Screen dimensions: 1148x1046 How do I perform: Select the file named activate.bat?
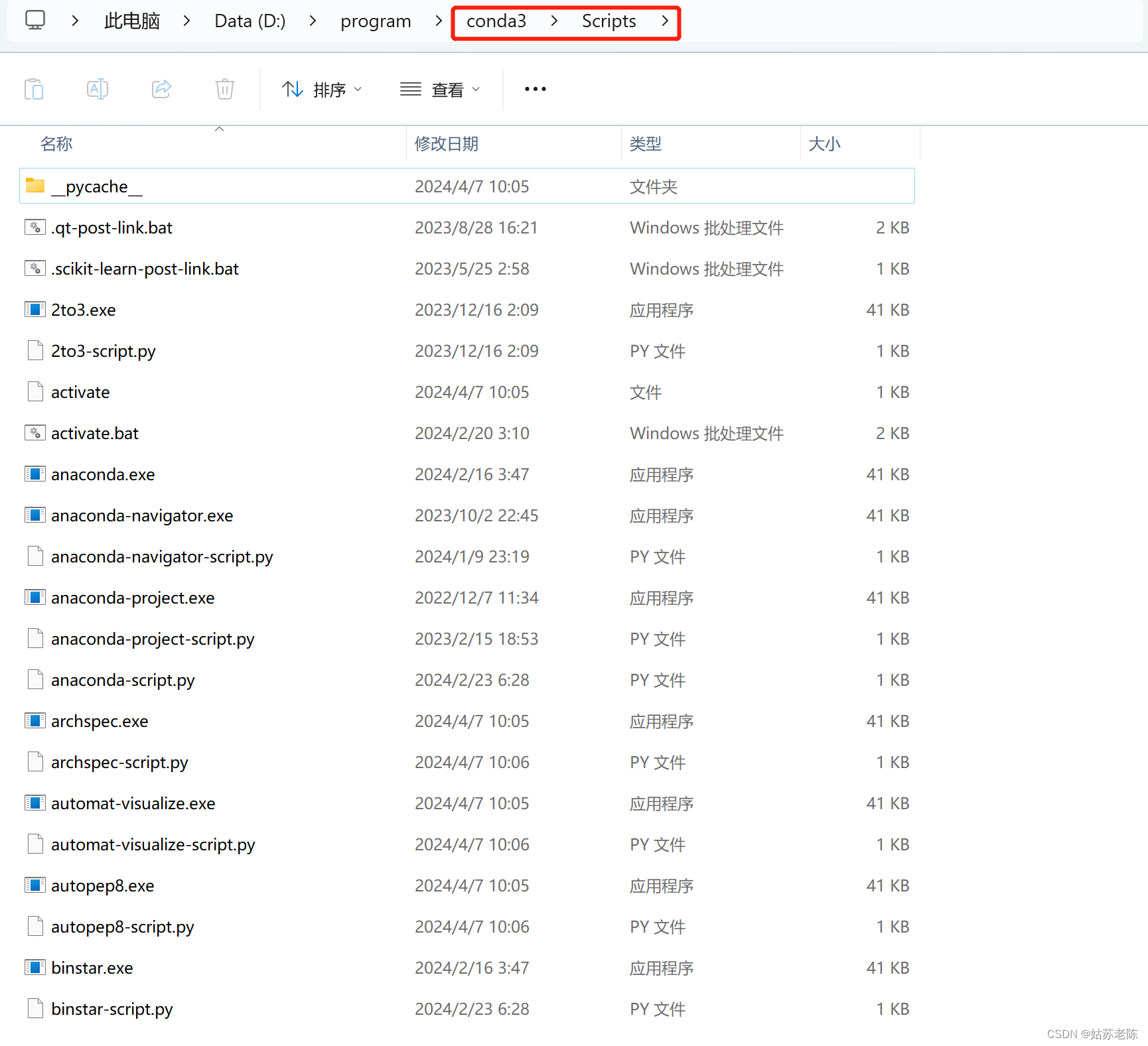point(95,433)
